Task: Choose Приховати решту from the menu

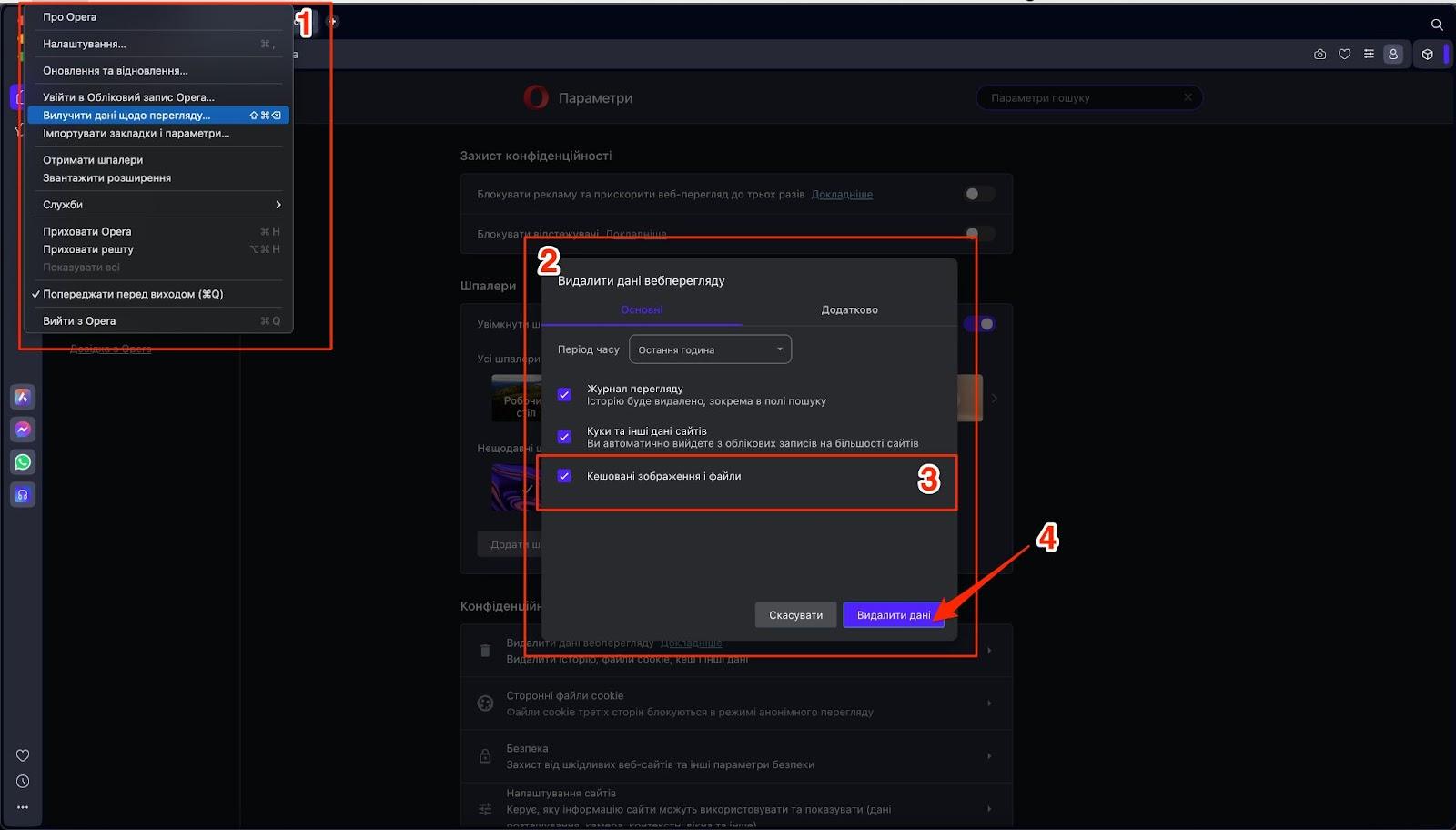Action: 157,249
